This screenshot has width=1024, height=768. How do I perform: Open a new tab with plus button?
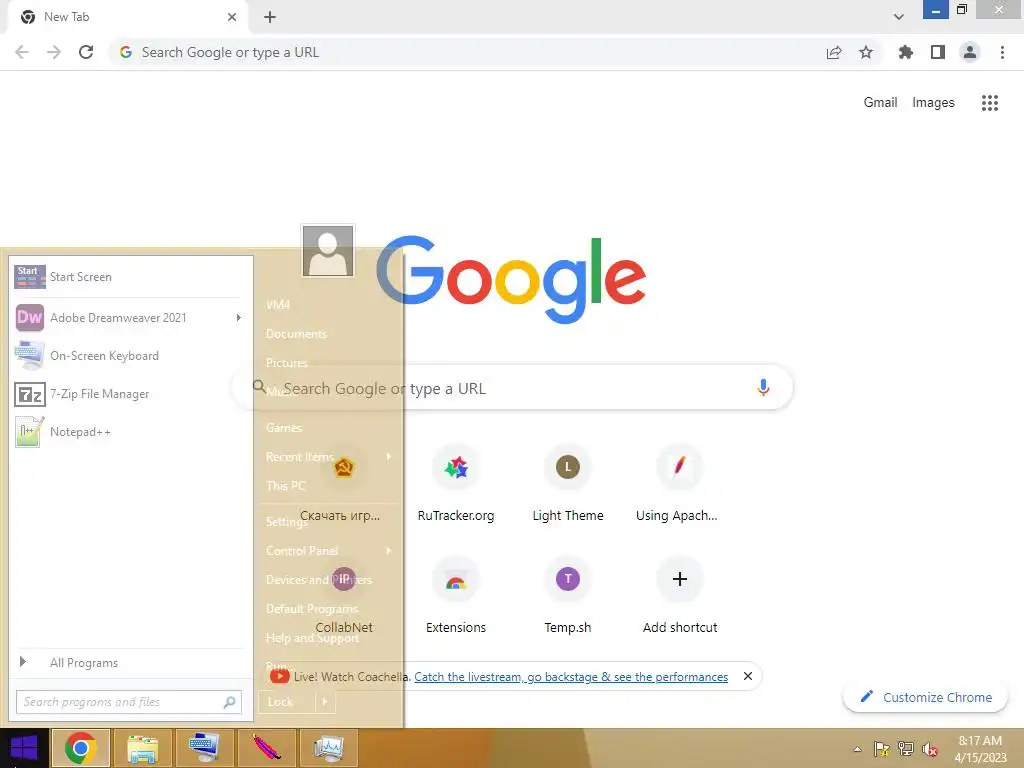[x=270, y=17]
